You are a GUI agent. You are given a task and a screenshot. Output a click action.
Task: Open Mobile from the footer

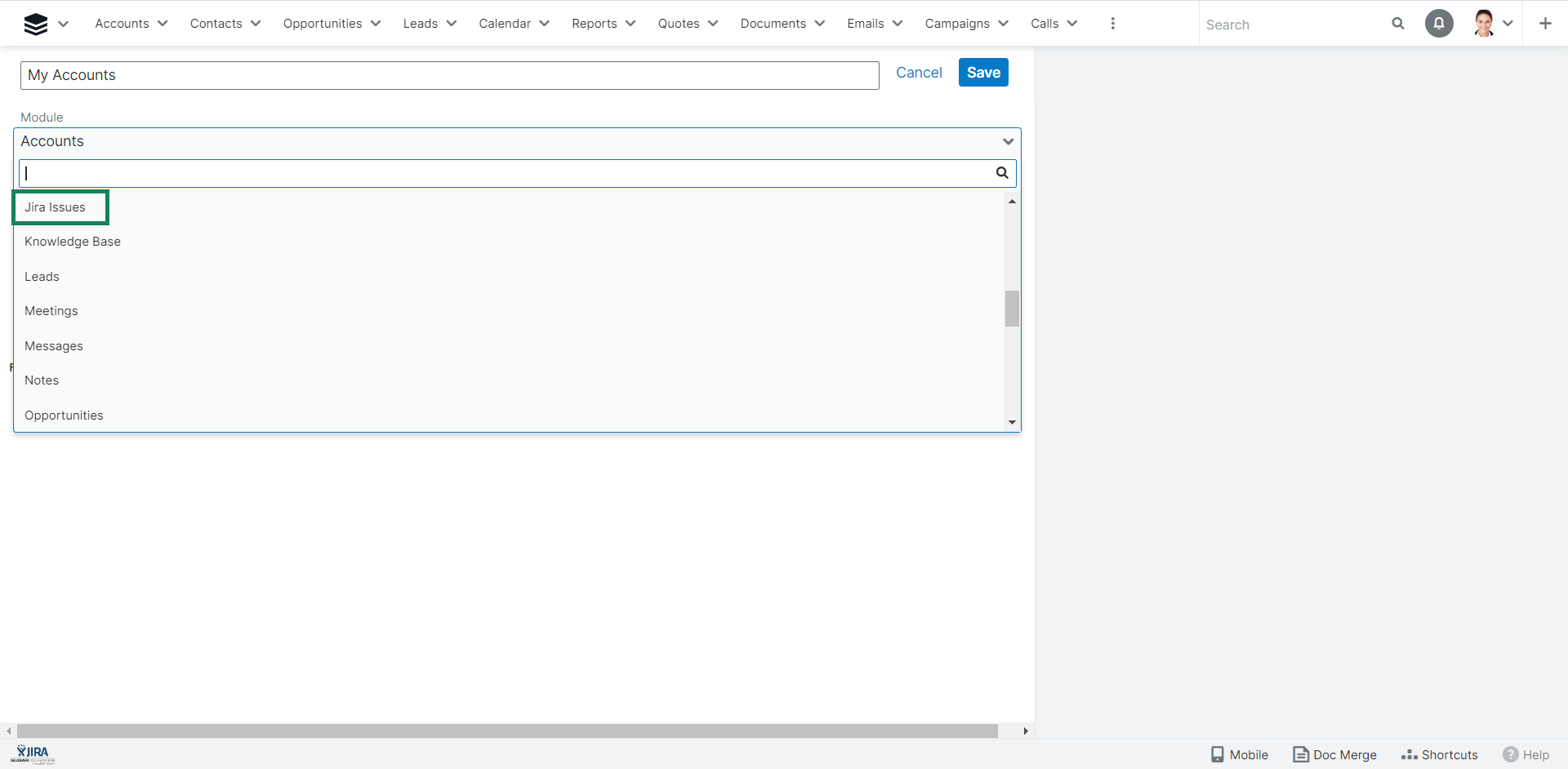(1240, 754)
